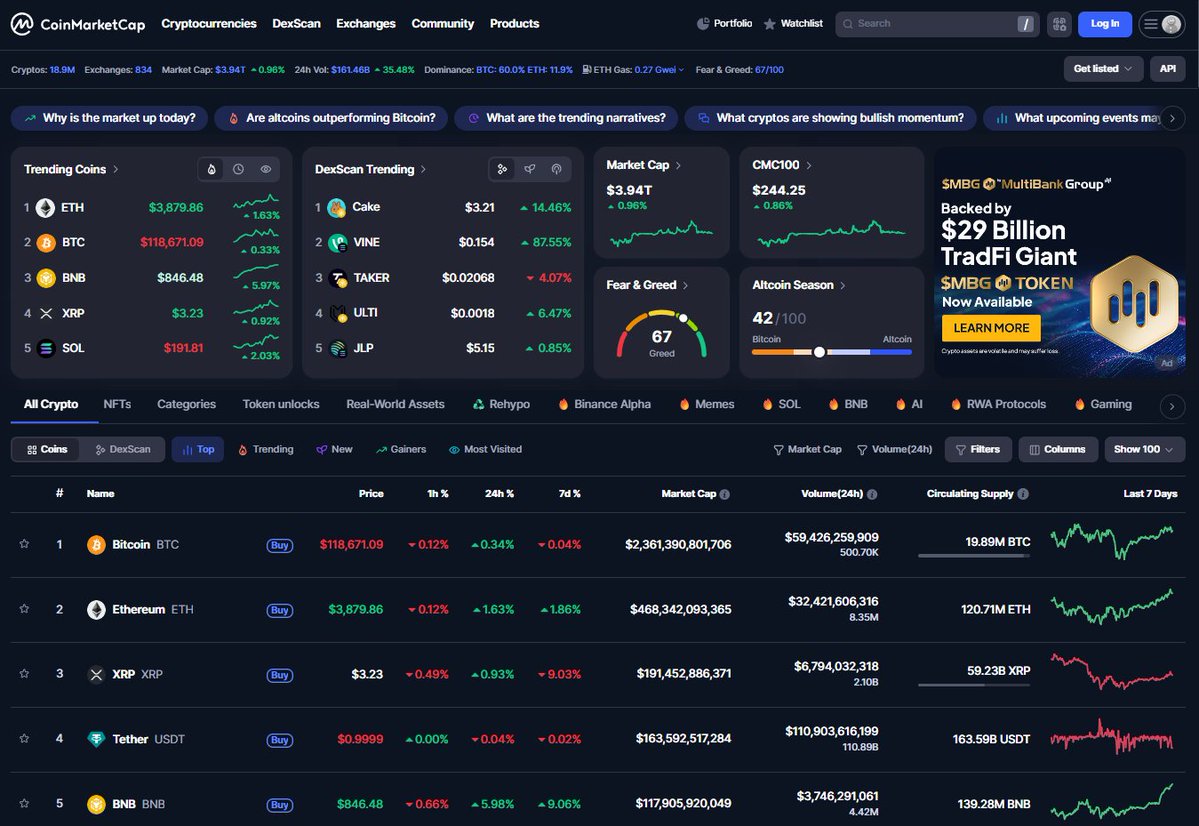The width and height of the screenshot is (1199, 826).
Task: Open the Filters button
Action: 978,449
